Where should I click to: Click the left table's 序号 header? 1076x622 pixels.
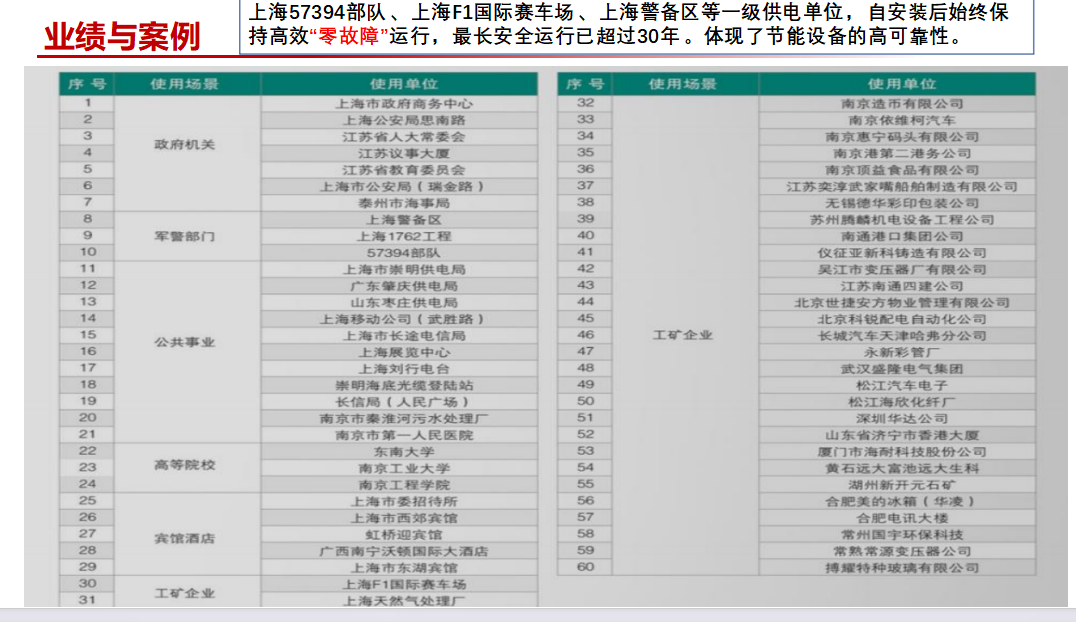87,84
